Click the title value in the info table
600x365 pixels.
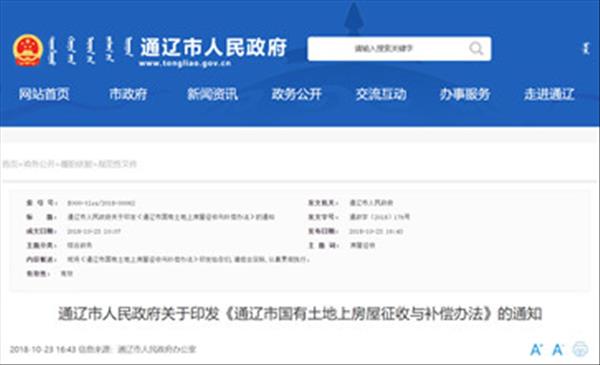pyautogui.click(x=171, y=217)
